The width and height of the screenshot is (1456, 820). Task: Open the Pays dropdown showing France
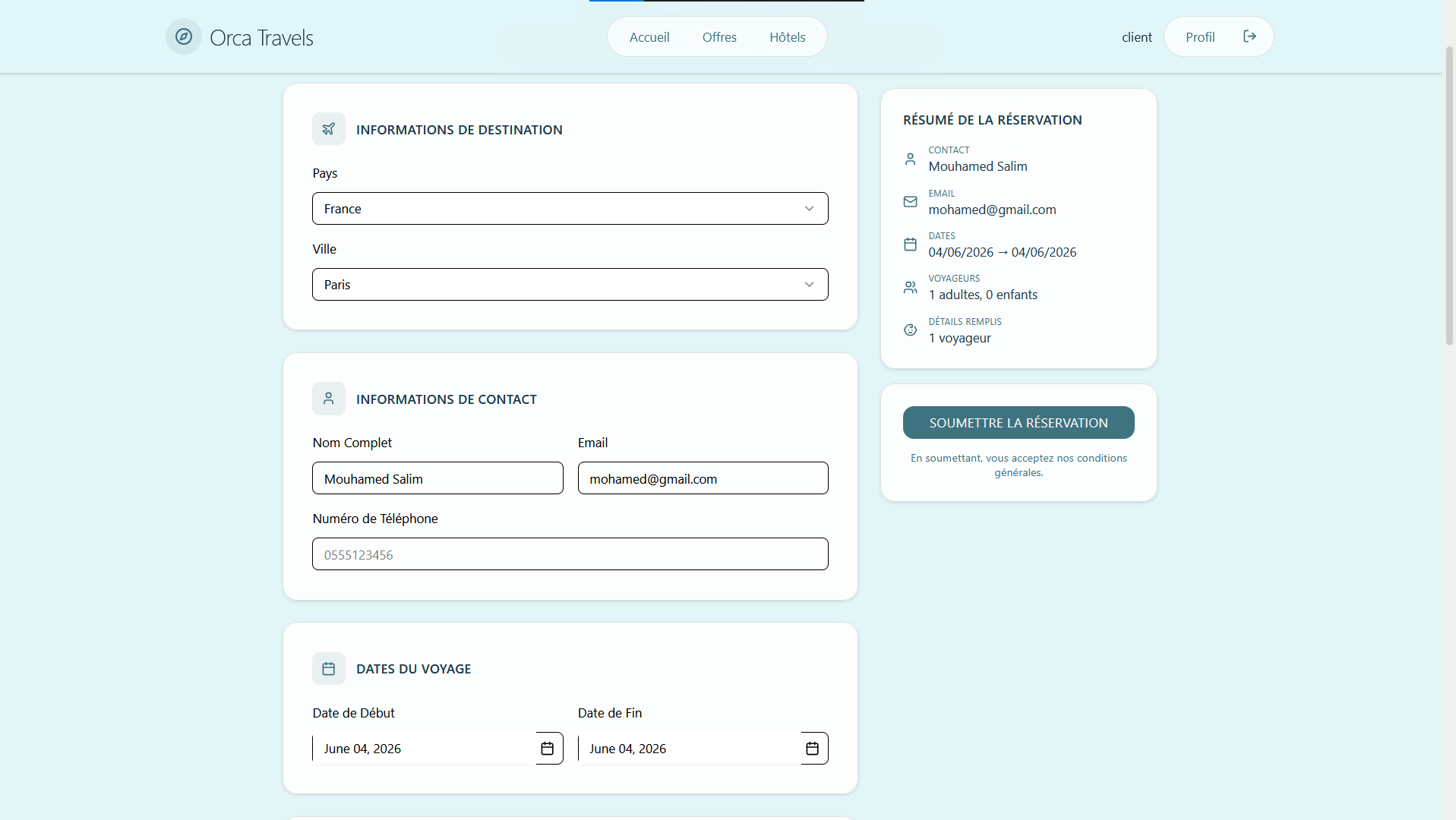click(x=570, y=209)
